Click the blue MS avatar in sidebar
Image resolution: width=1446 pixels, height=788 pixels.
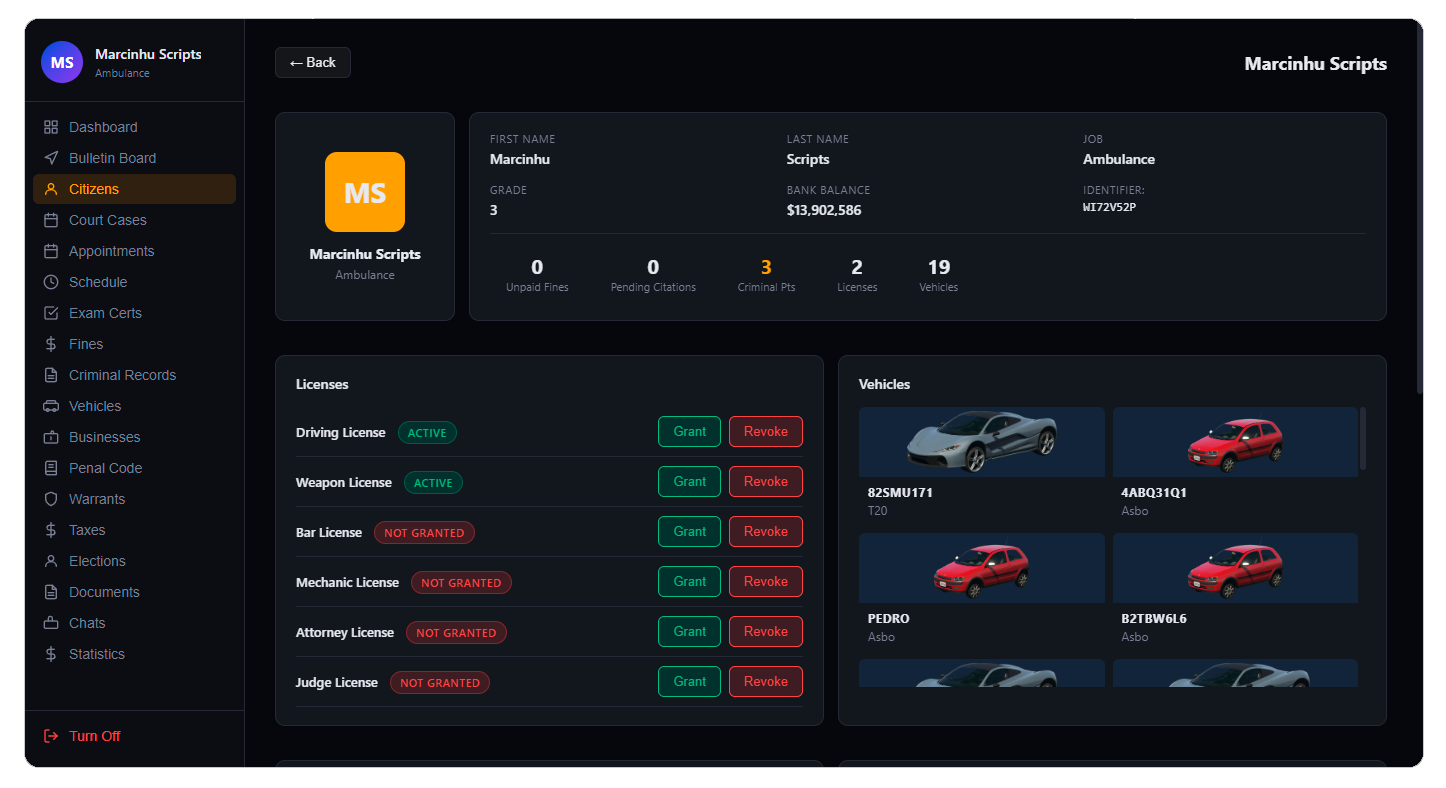62,62
